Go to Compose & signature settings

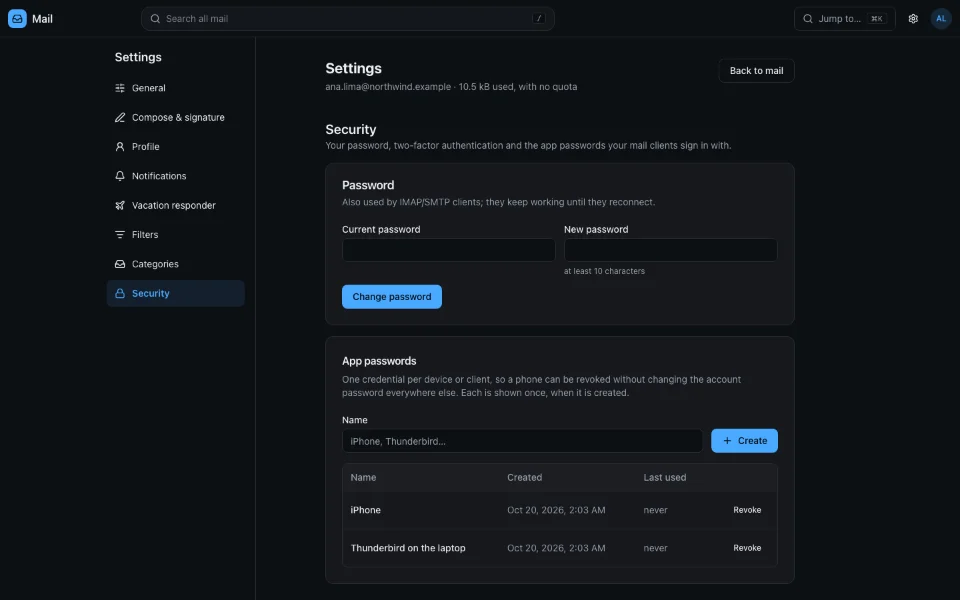[x=176, y=118]
